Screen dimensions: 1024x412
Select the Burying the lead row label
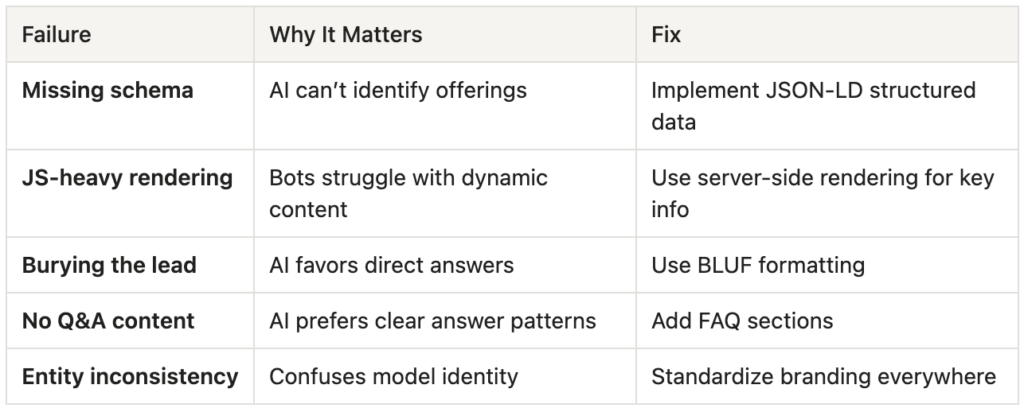(110, 267)
